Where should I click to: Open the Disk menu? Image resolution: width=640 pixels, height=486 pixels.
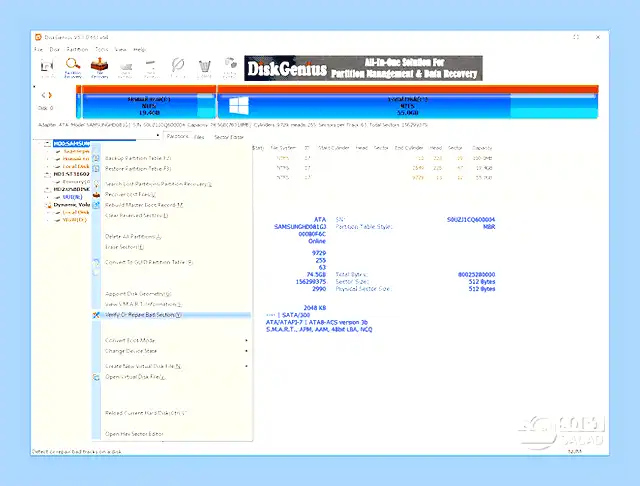[54, 49]
